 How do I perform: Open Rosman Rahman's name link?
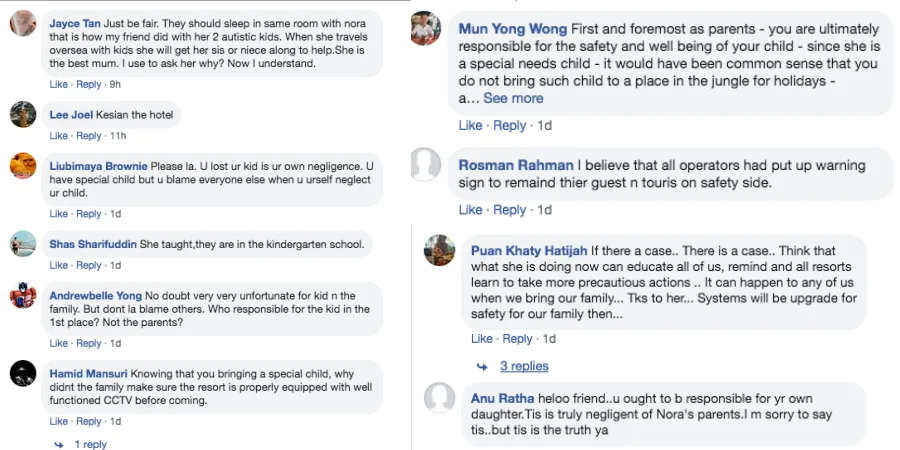[x=516, y=164]
